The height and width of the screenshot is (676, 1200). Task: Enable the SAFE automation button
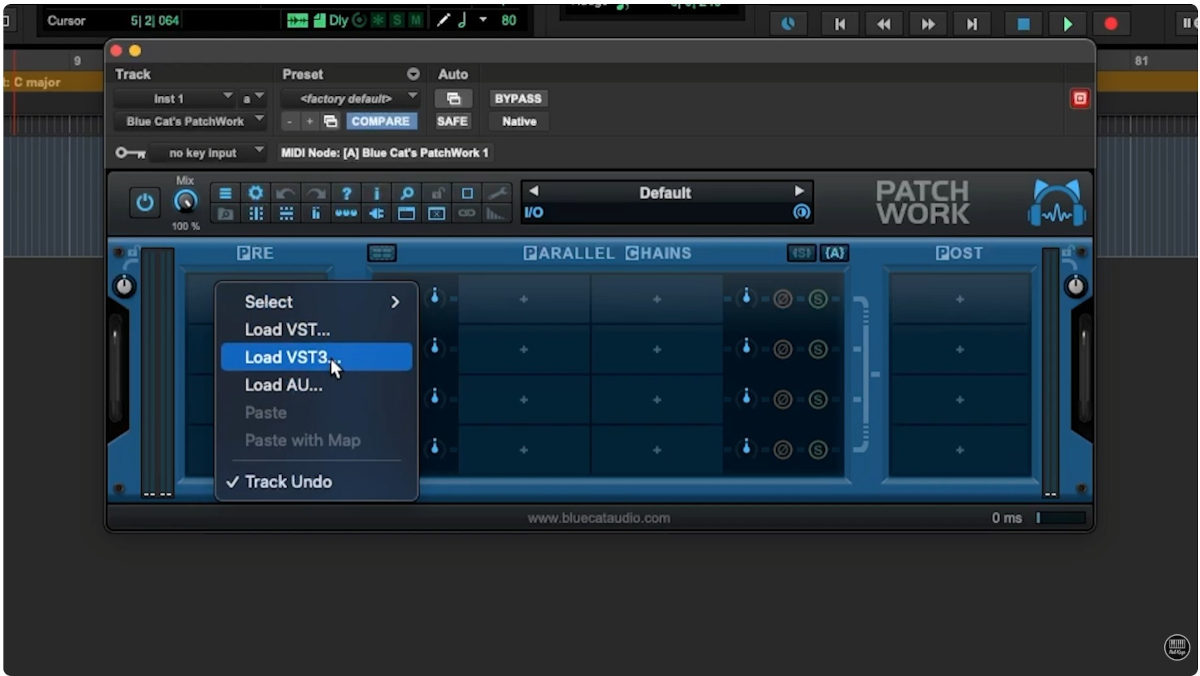tap(452, 122)
